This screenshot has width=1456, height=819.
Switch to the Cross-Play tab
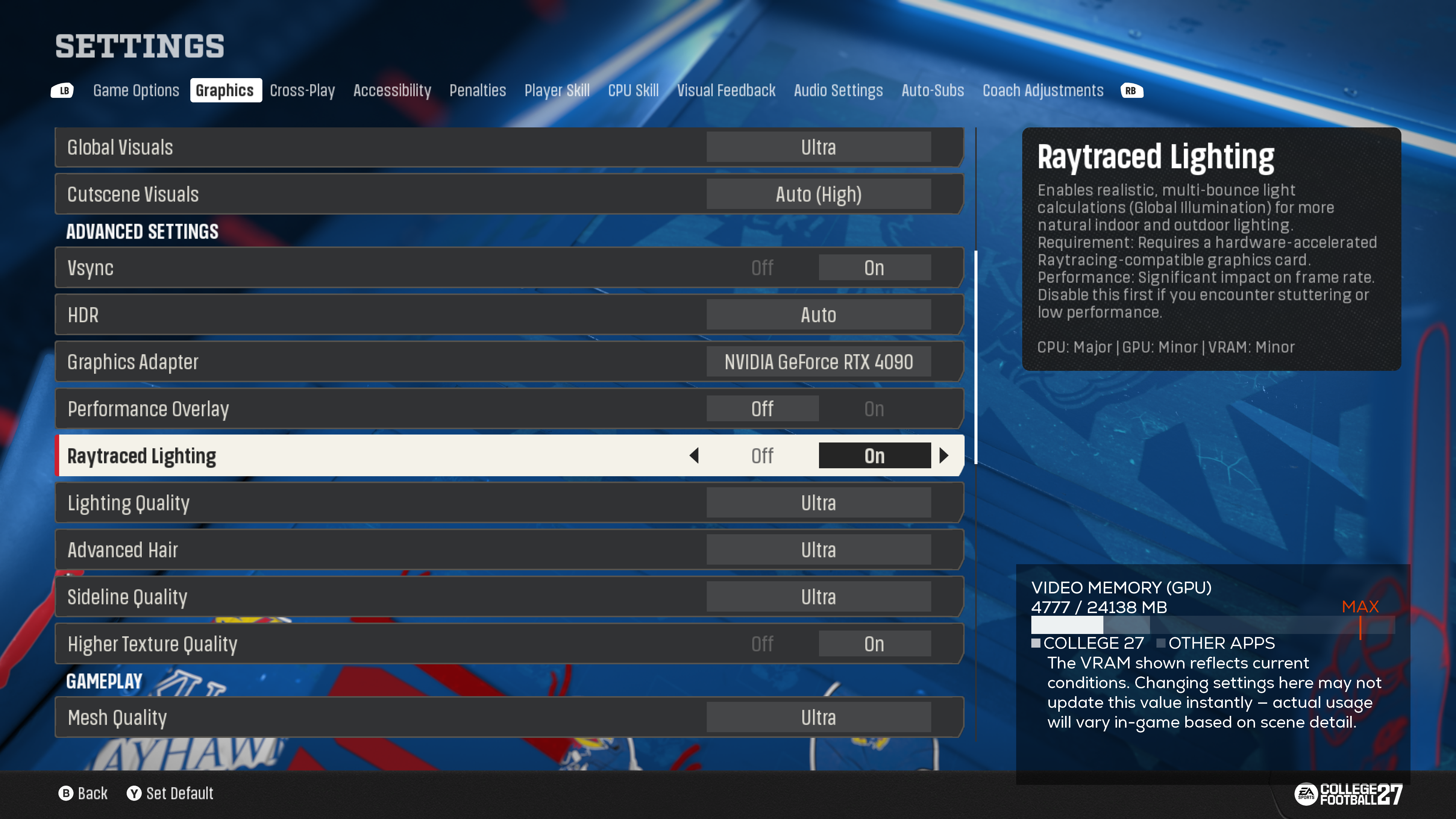point(303,91)
